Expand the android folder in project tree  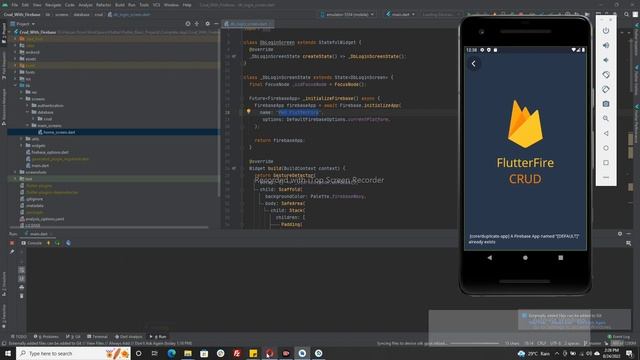click(x=16, y=52)
